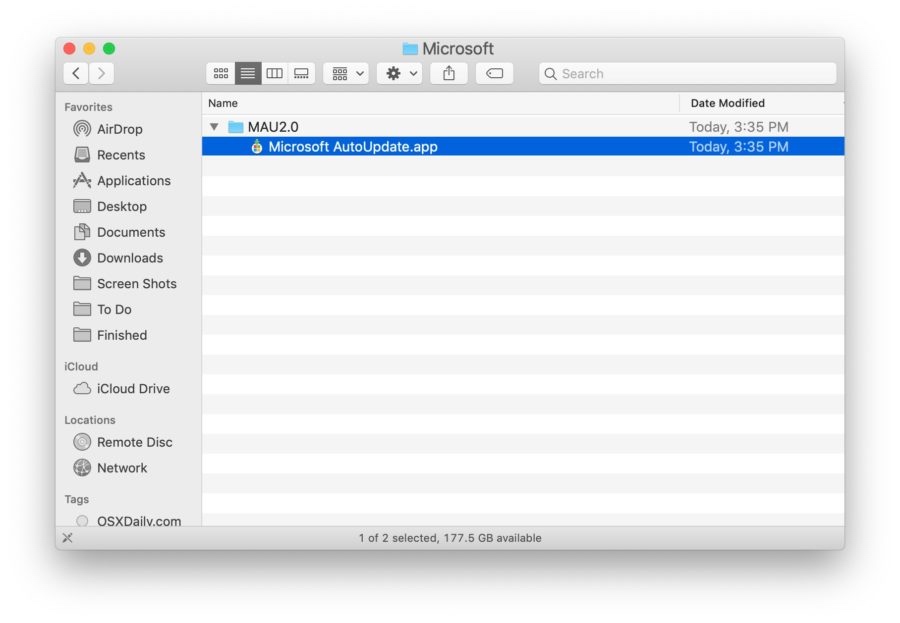Click the AutoUpdate.app date modified cell
900x623 pixels.
(739, 147)
